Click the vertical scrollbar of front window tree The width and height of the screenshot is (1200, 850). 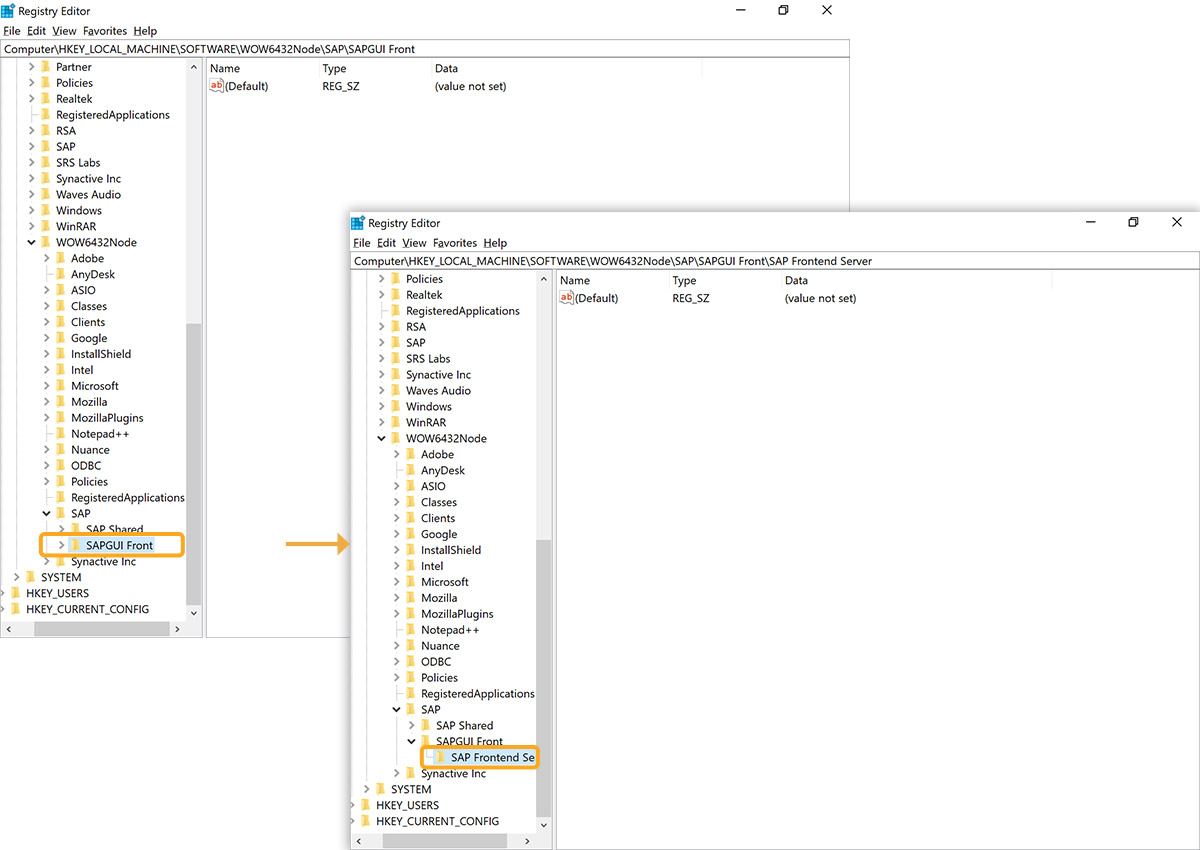pyautogui.click(x=544, y=677)
